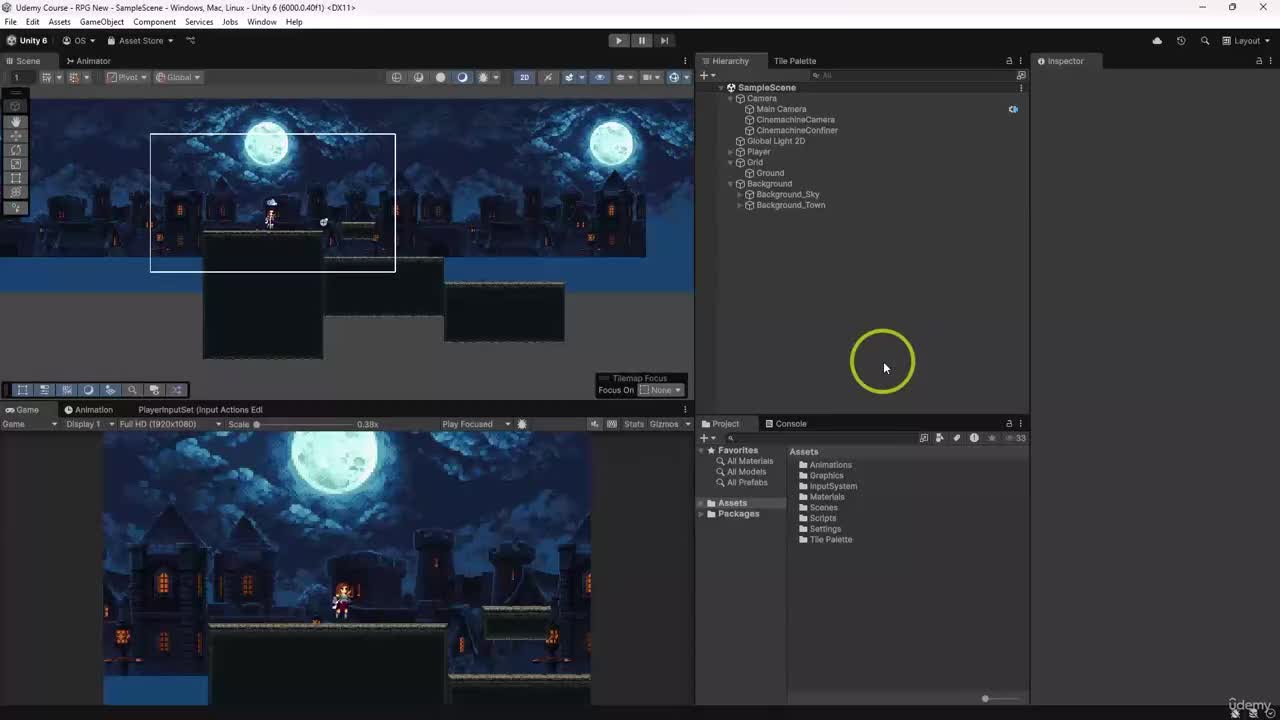The image size is (1280, 720).
Task: Collapse the Camera object in Hierarchy
Action: 731,99
